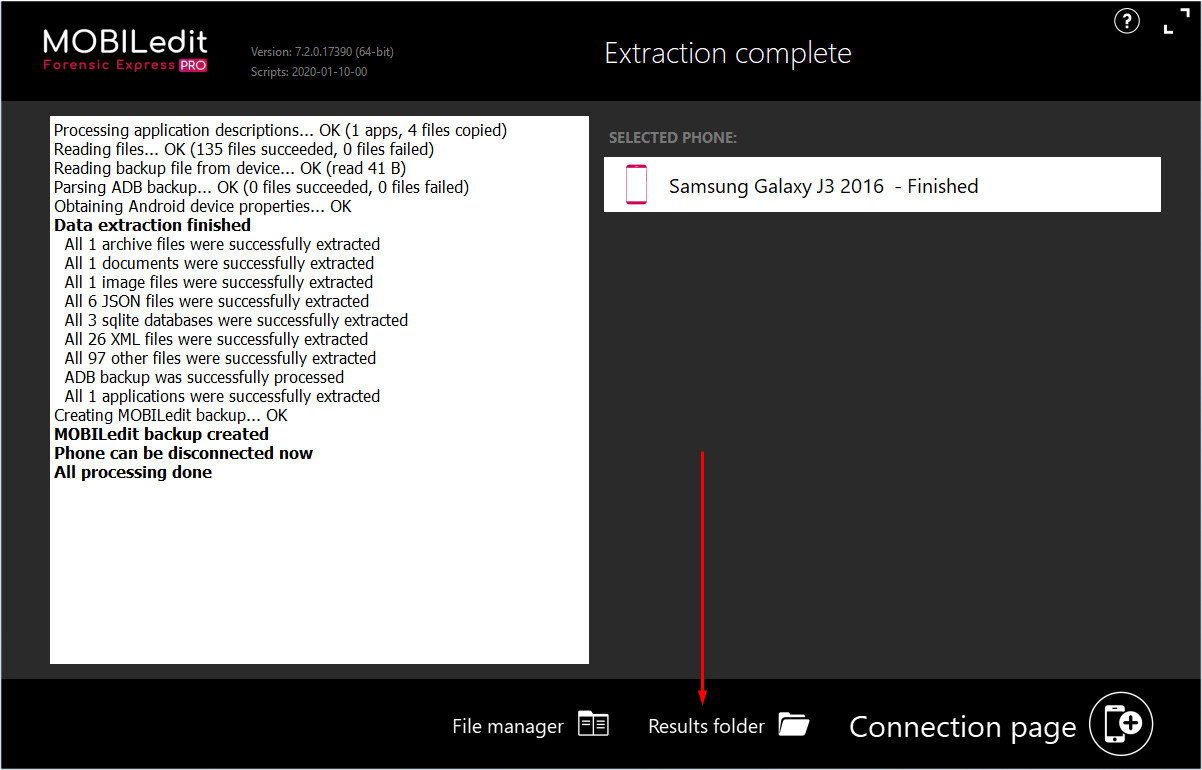Click 'All 6 JSON files were successfully extracted'
The width and height of the screenshot is (1202, 770).
(217, 301)
